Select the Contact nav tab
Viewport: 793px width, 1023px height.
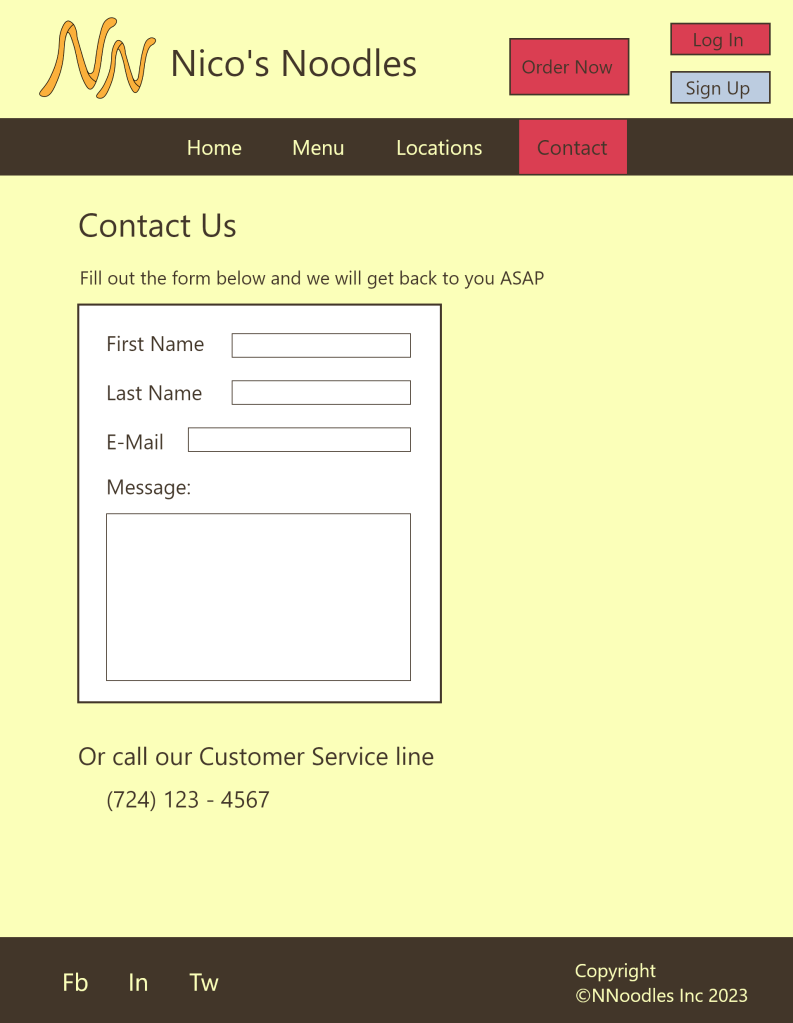(x=572, y=148)
